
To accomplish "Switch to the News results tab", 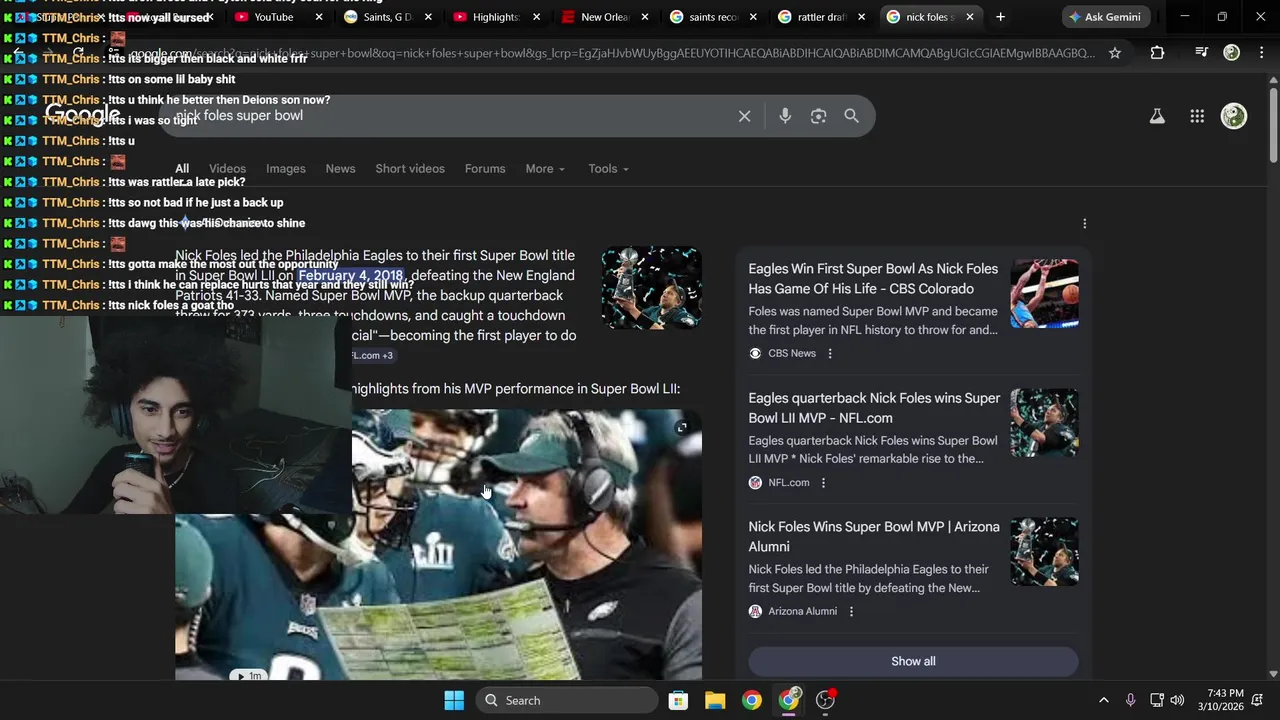I will point(340,168).
